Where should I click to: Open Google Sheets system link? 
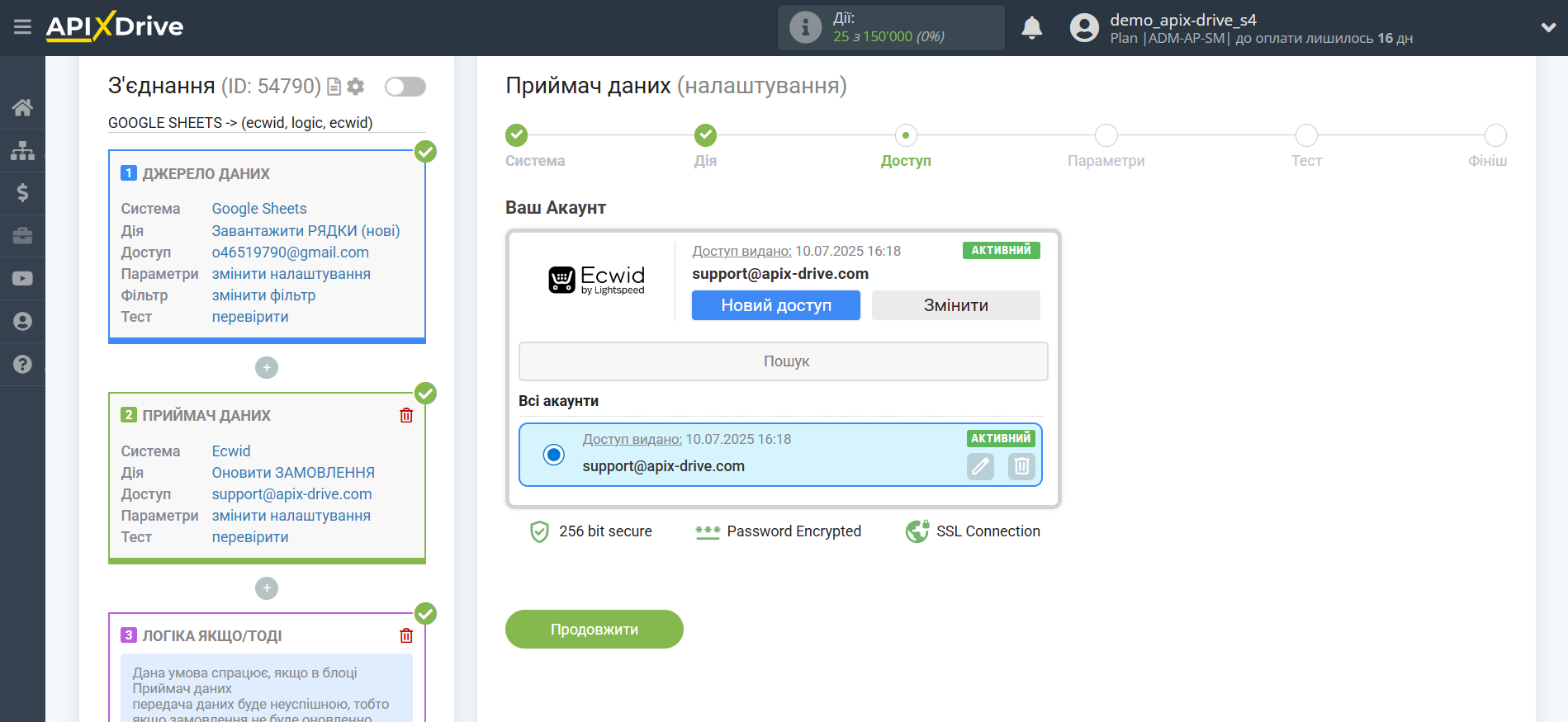[x=259, y=209]
